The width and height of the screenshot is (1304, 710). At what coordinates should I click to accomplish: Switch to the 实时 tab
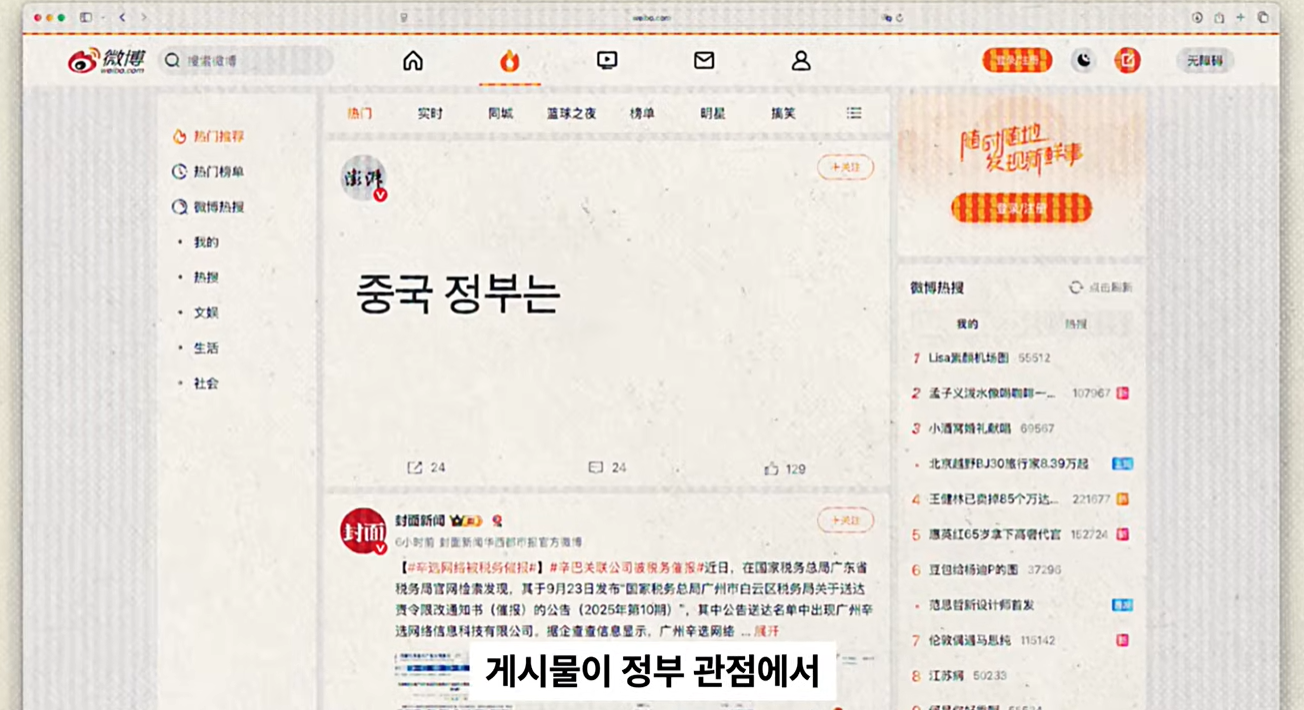[430, 114]
